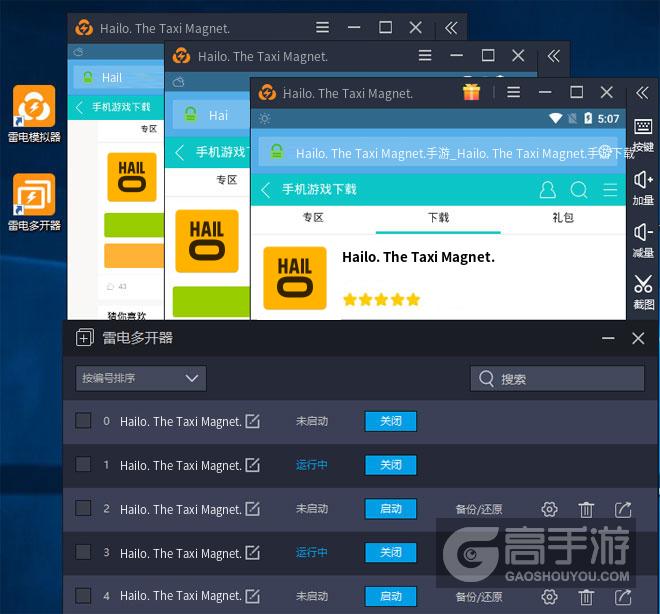
Task: Click Hailo app icon in middle emulator window
Action: coord(207,241)
